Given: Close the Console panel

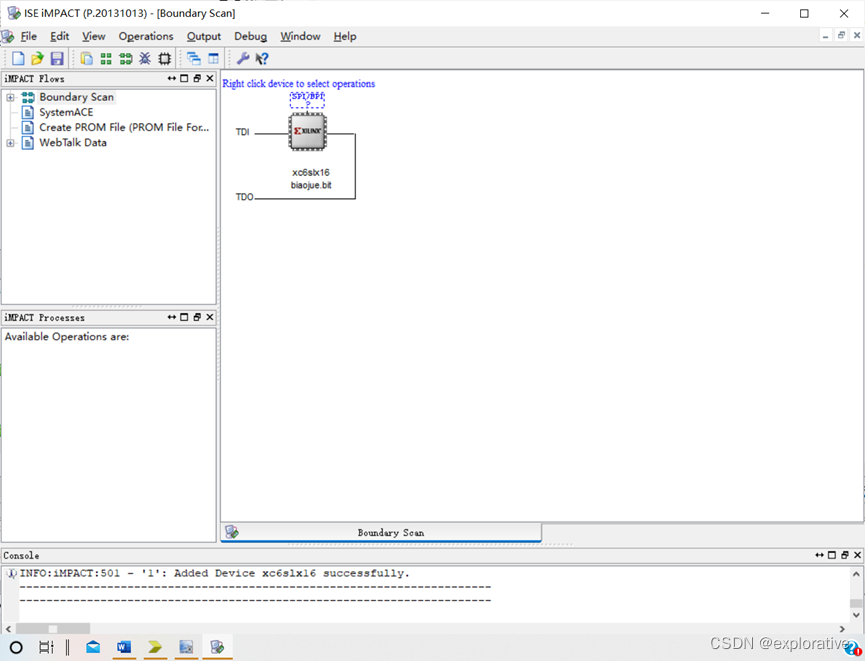Looking at the screenshot, I should 857,555.
